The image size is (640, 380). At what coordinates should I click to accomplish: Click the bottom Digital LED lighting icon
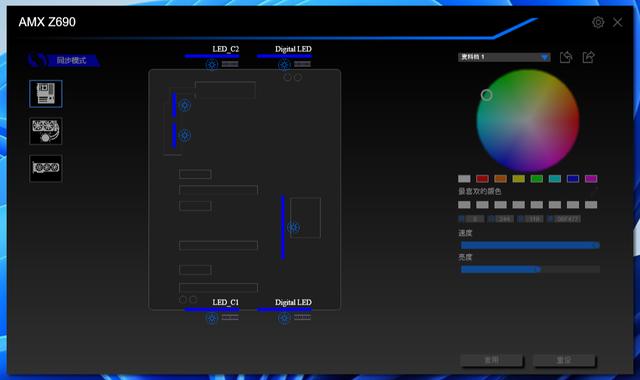click(x=284, y=318)
